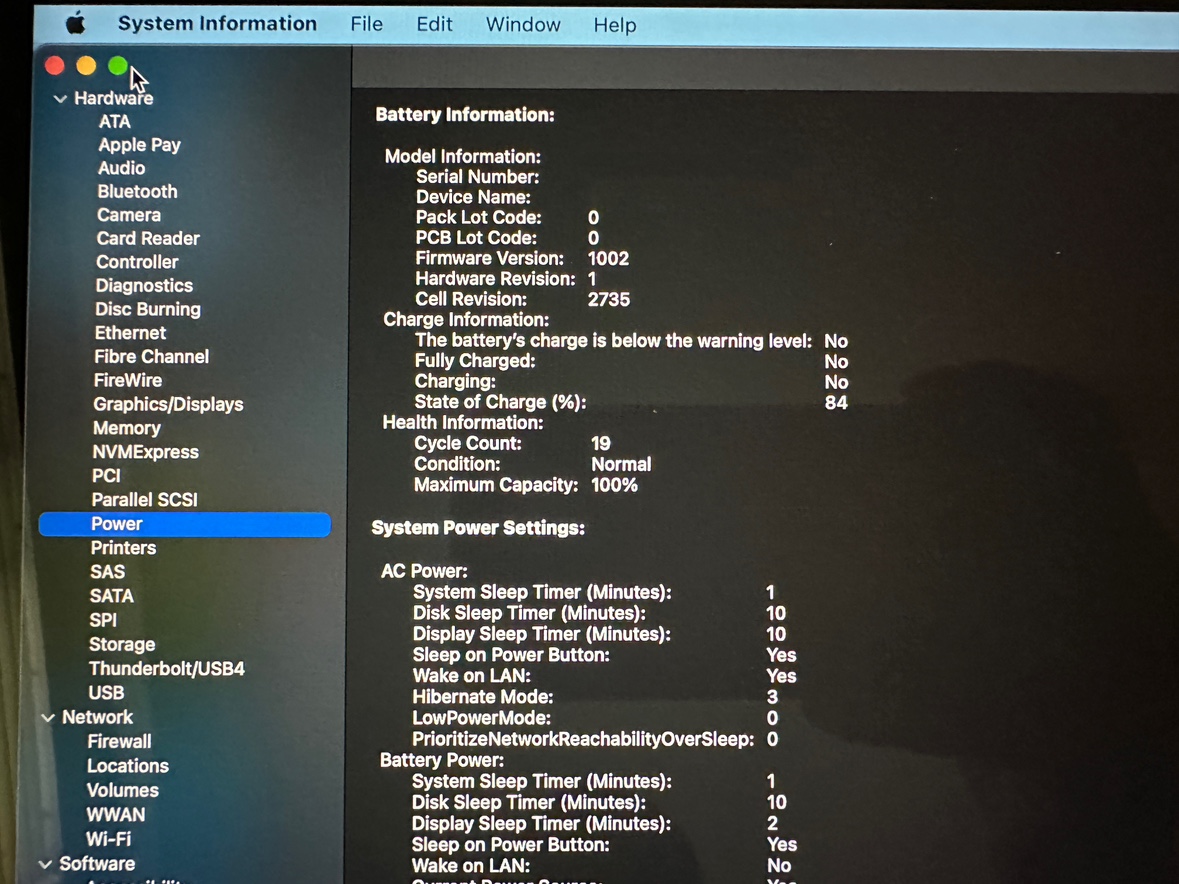Viewport: 1179px width, 884px height.
Task: Click the Charge Information label
Action: click(x=466, y=320)
